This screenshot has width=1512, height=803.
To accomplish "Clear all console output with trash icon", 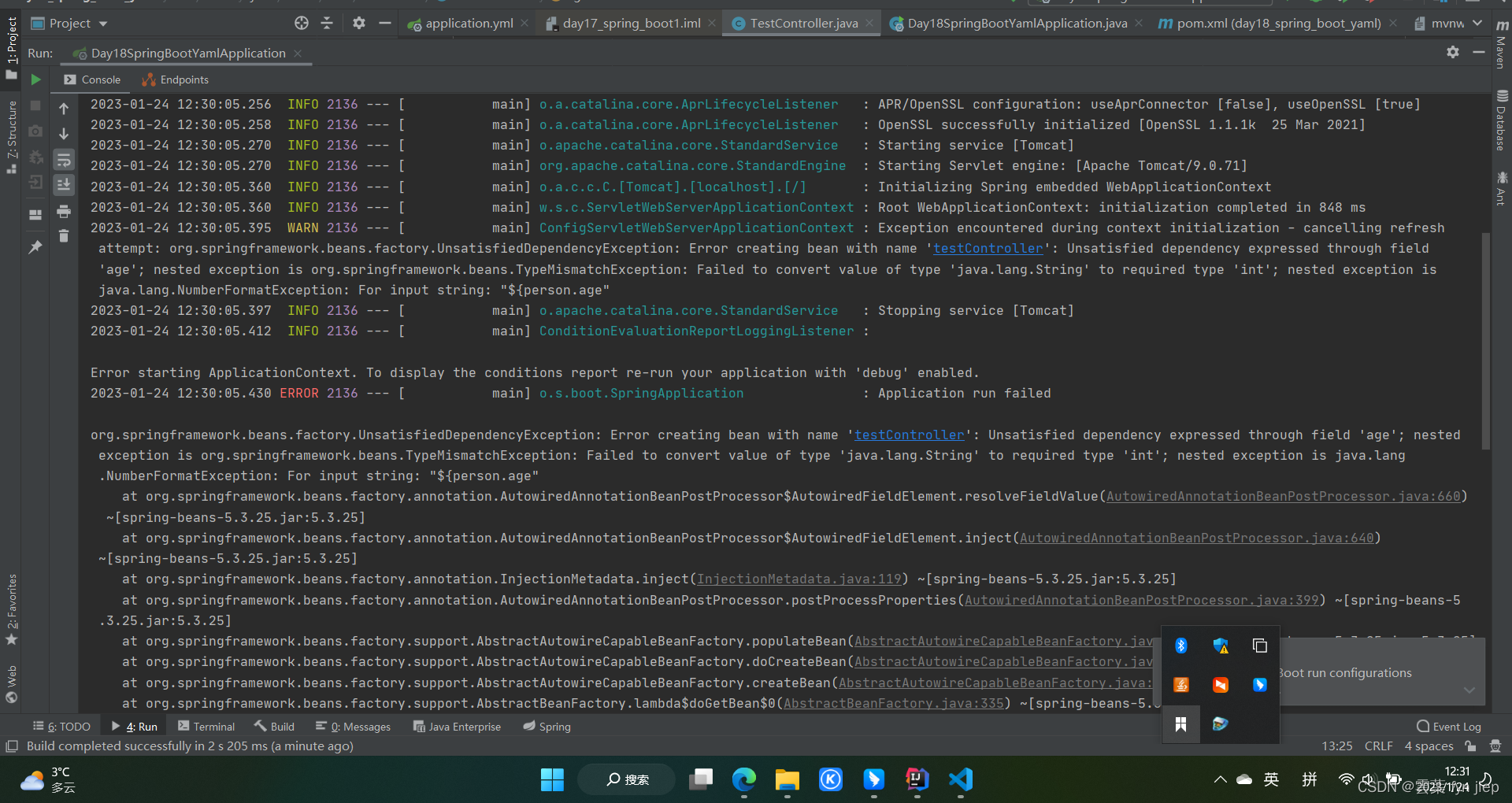I will pyautogui.click(x=64, y=236).
